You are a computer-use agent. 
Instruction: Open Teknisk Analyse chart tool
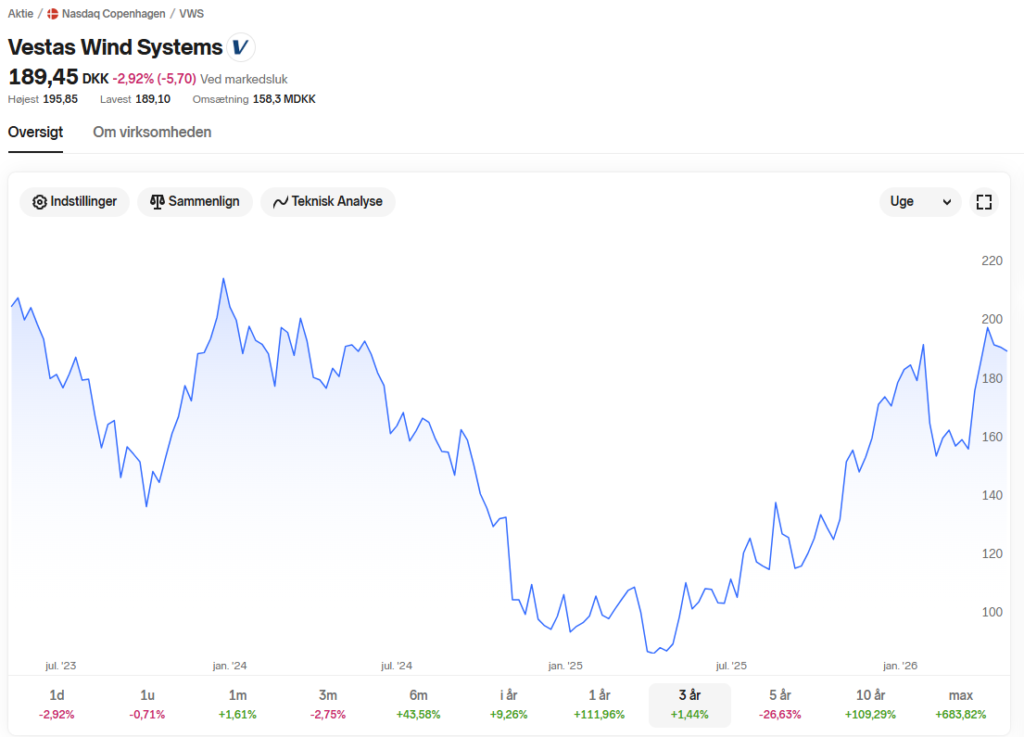click(328, 202)
